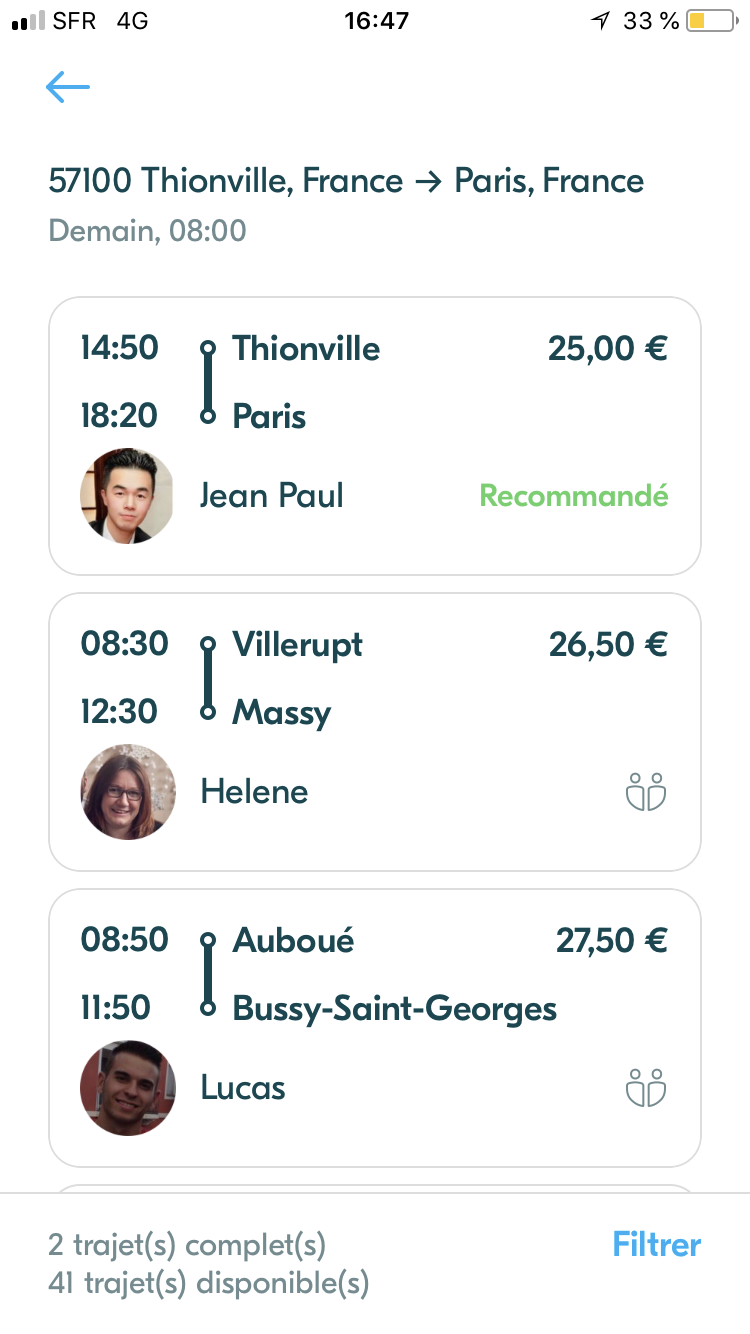Tap the Recommandé label on first ride
The height and width of the screenshot is (1334, 750).
point(574,496)
